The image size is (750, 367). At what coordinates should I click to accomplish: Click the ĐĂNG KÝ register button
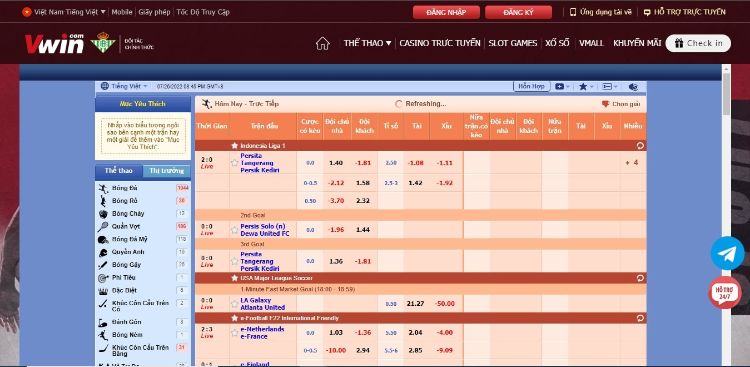pos(518,12)
